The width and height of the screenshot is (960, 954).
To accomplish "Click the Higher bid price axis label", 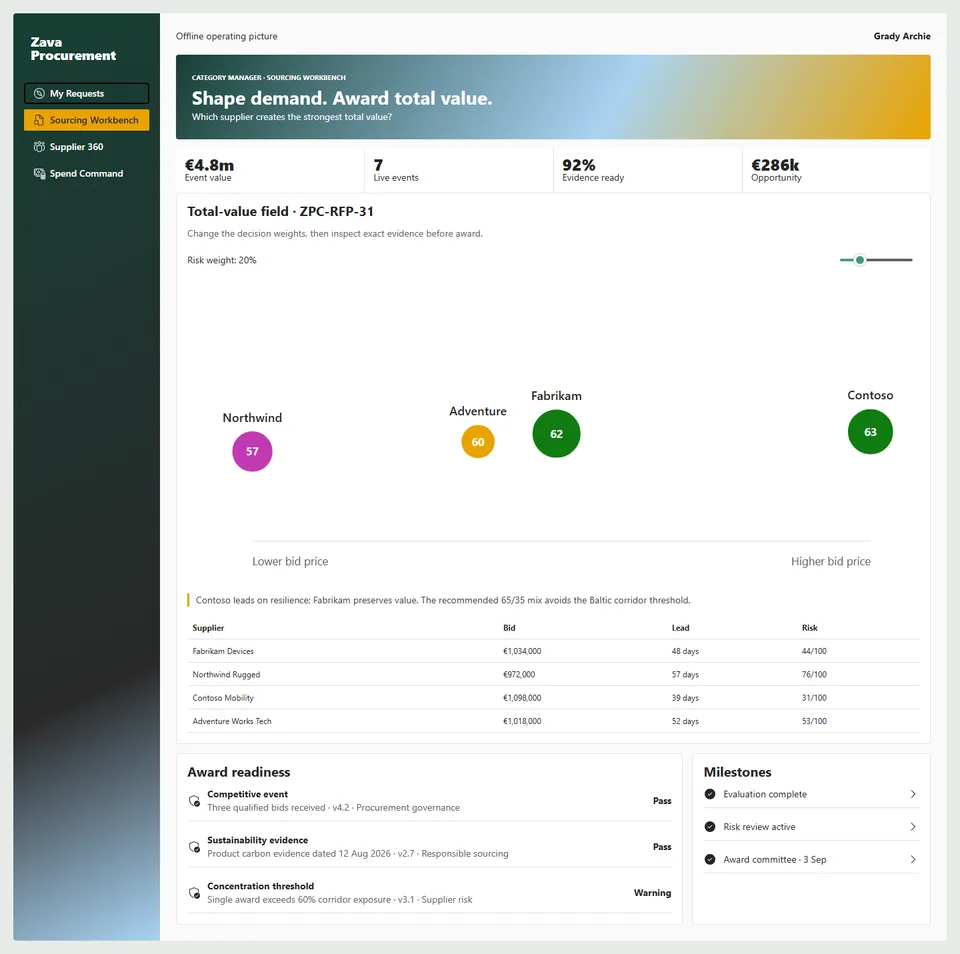I will [830, 562].
